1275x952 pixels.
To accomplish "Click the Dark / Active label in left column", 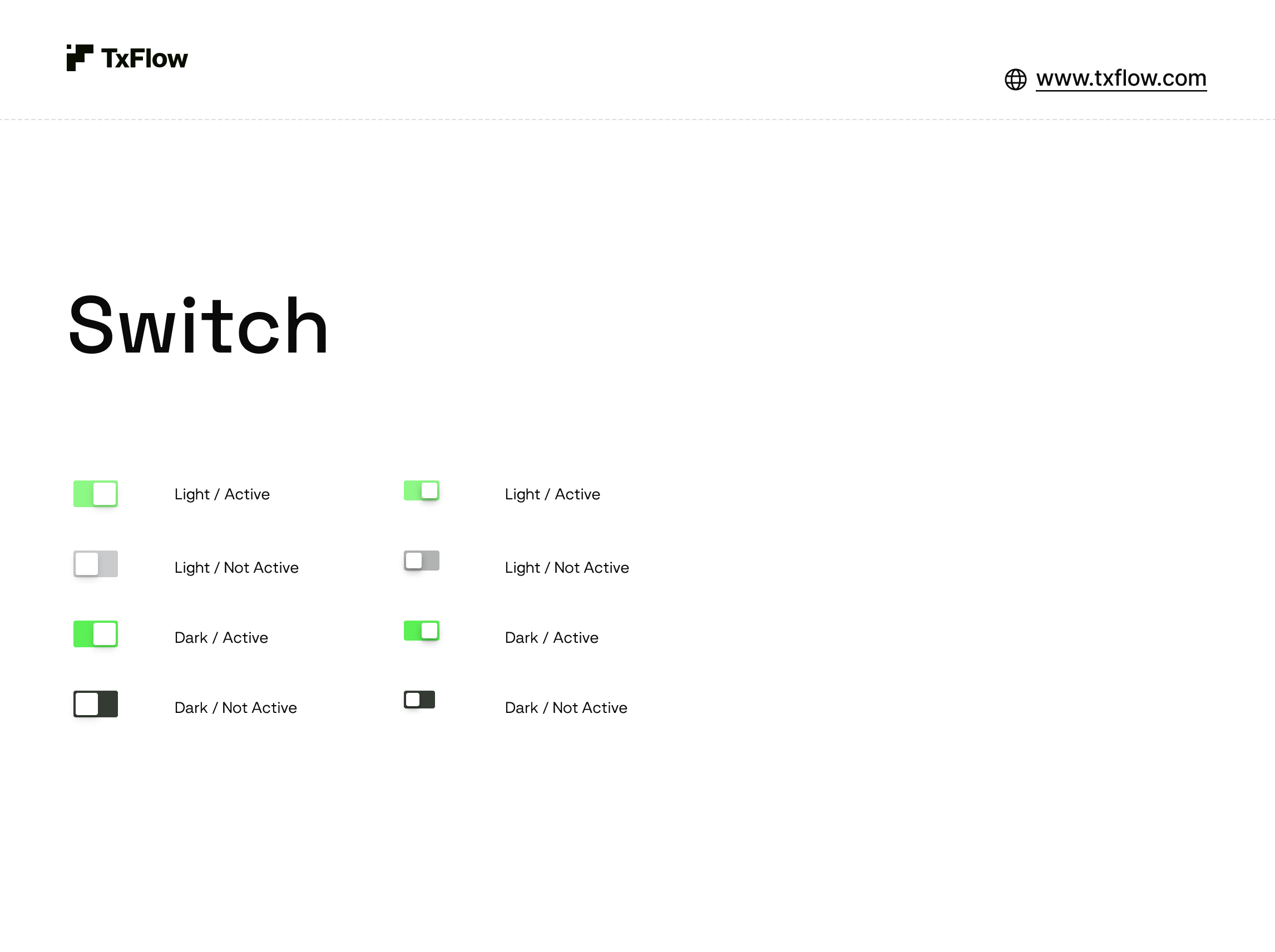I will click(221, 637).
